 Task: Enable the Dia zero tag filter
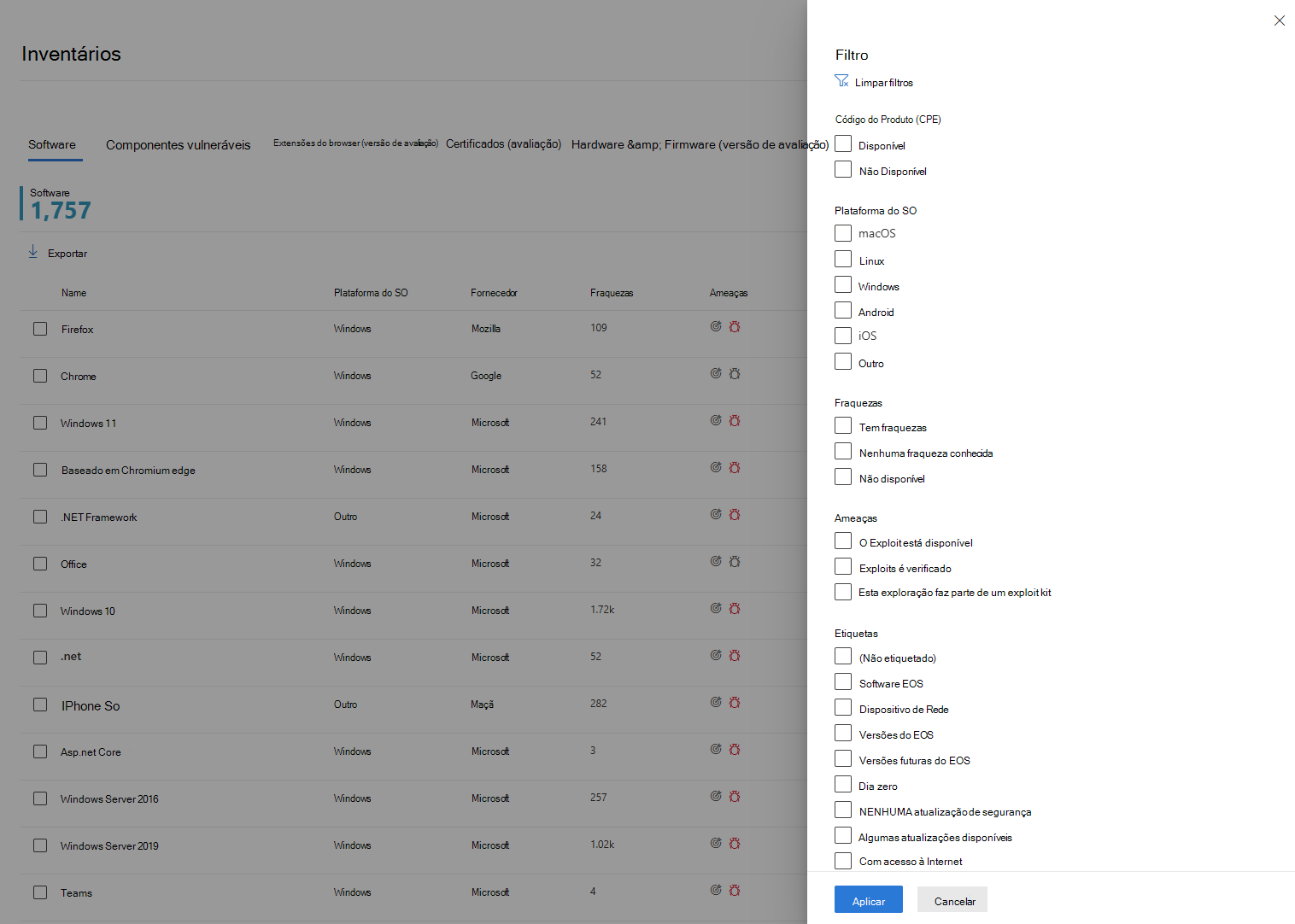coord(843,784)
